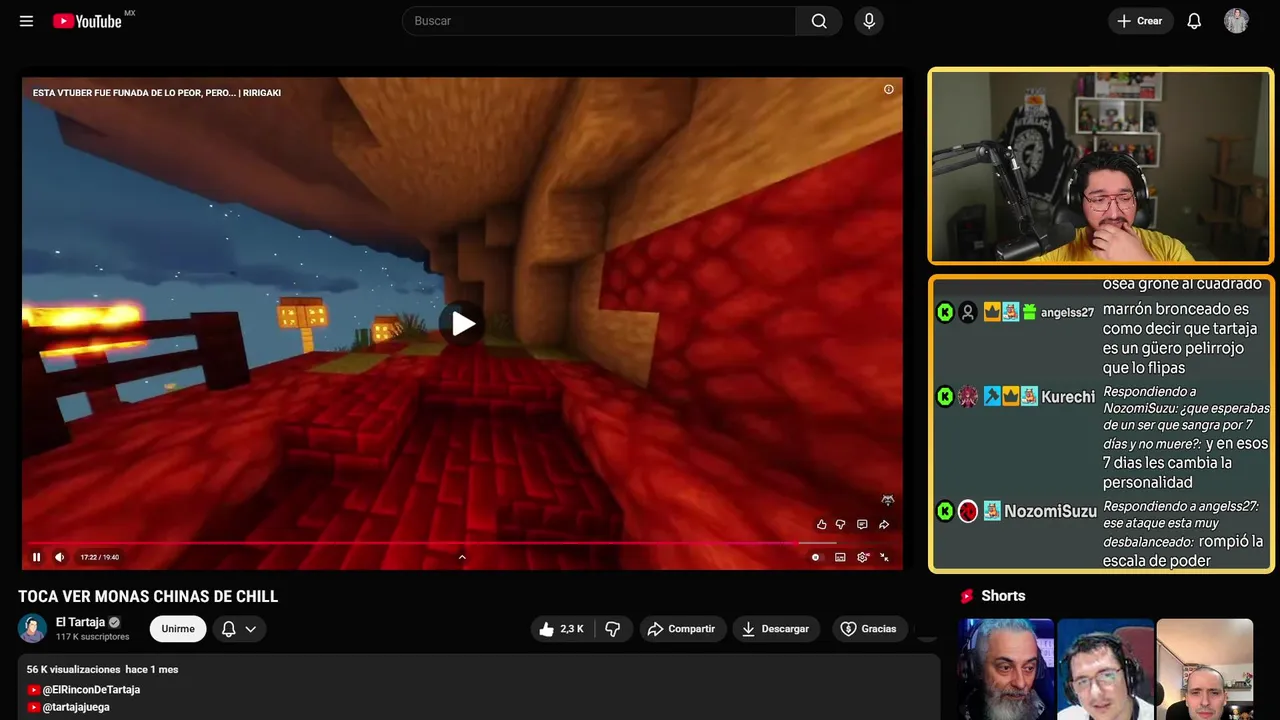Open El Tartaja channel name link
This screenshot has width=1280, height=720.
(80, 622)
